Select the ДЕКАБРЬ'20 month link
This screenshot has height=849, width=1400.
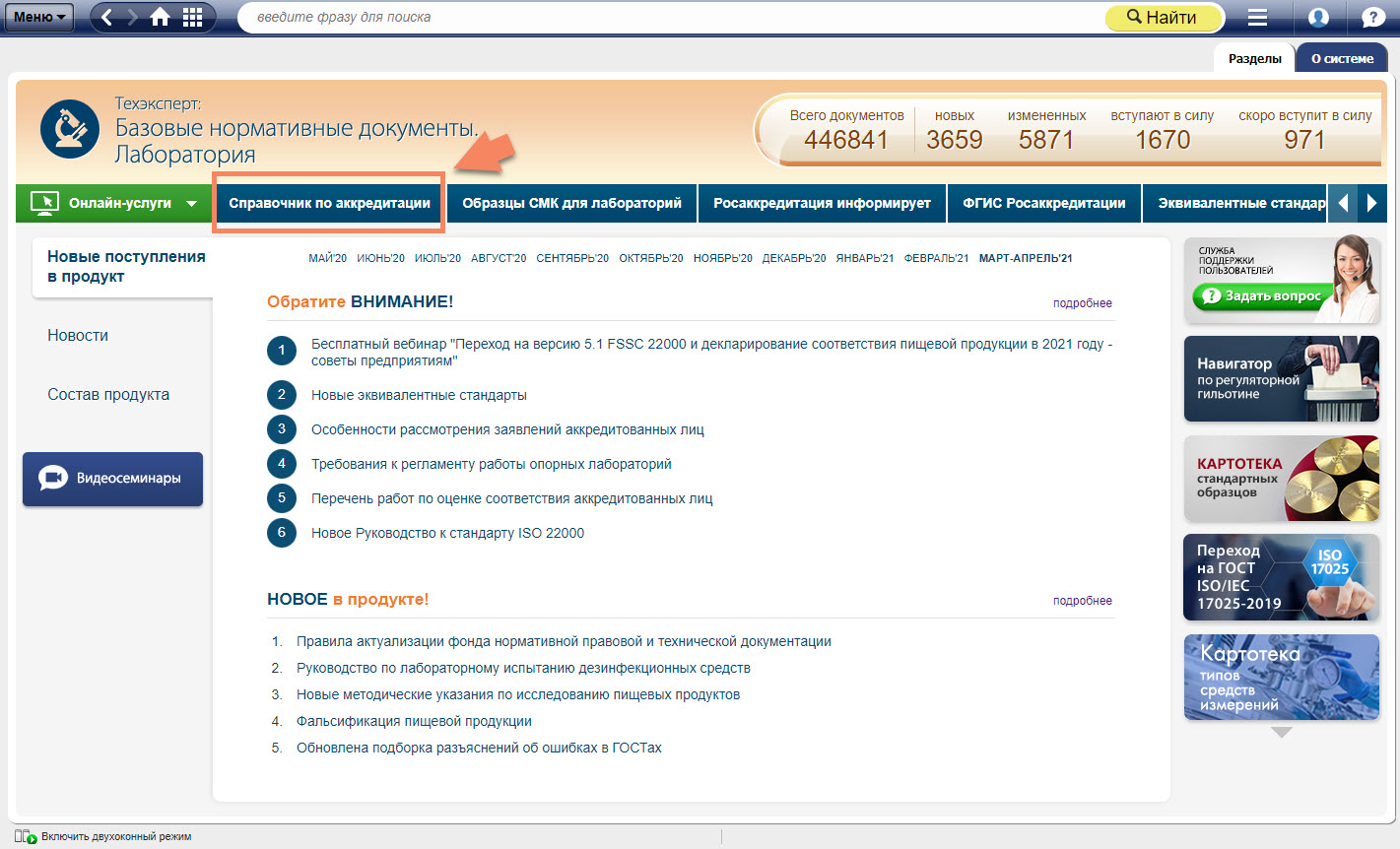[794, 258]
